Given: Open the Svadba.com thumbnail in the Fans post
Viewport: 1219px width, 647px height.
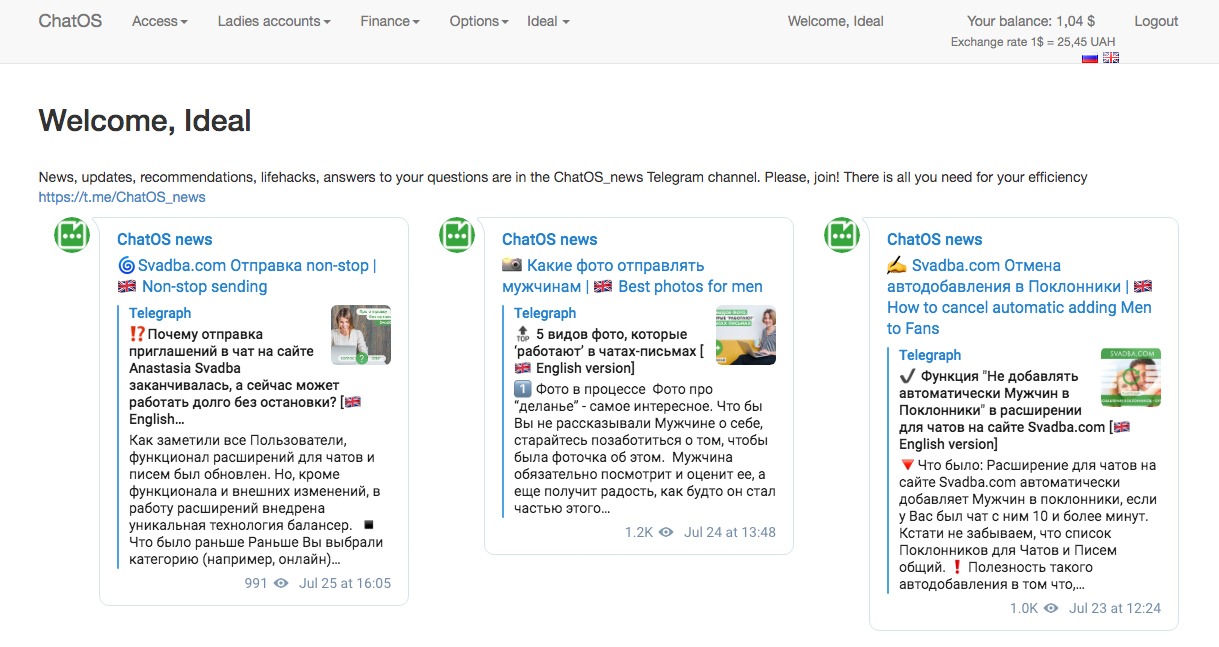Looking at the screenshot, I should coord(1131,377).
